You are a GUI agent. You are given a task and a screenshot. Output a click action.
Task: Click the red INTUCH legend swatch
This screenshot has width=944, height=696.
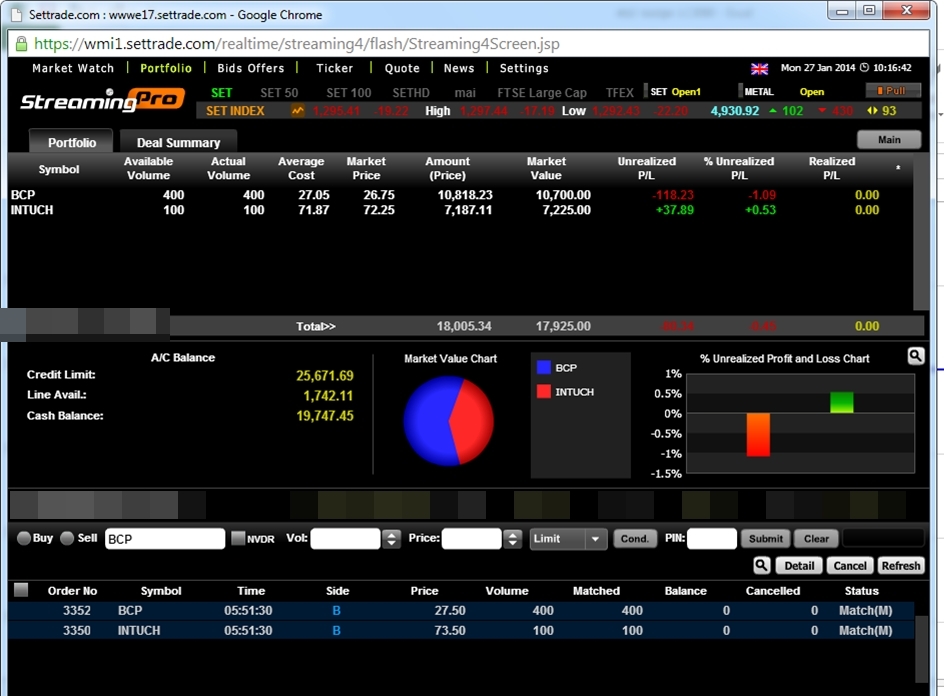543,391
